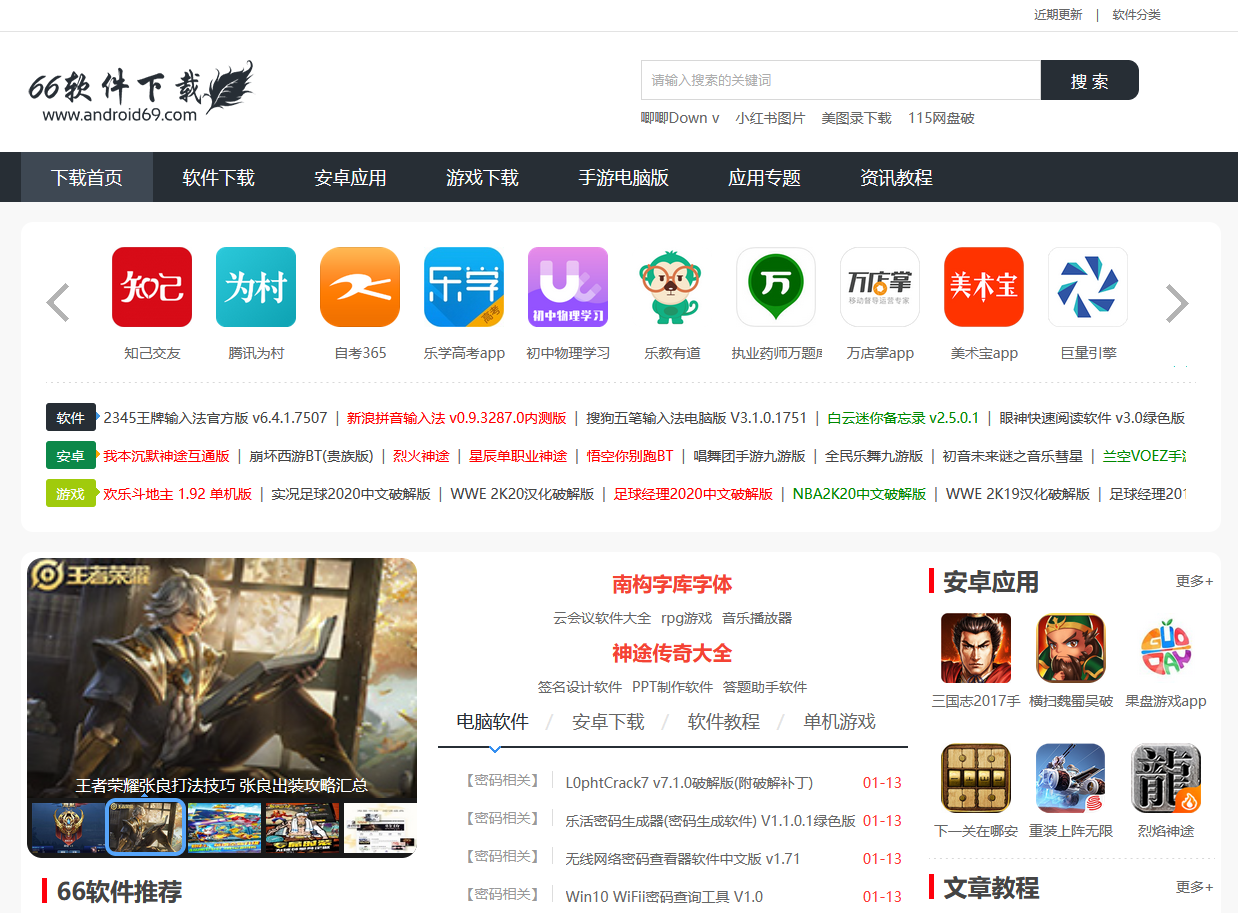This screenshot has height=913, width=1238.
Task: Click the 66软件下载 site logo
Action: (x=140, y=92)
